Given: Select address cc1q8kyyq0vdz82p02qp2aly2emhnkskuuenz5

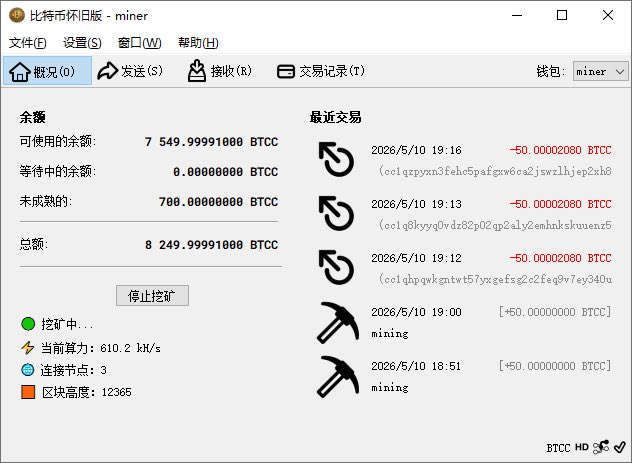Looking at the screenshot, I should coord(495,225).
